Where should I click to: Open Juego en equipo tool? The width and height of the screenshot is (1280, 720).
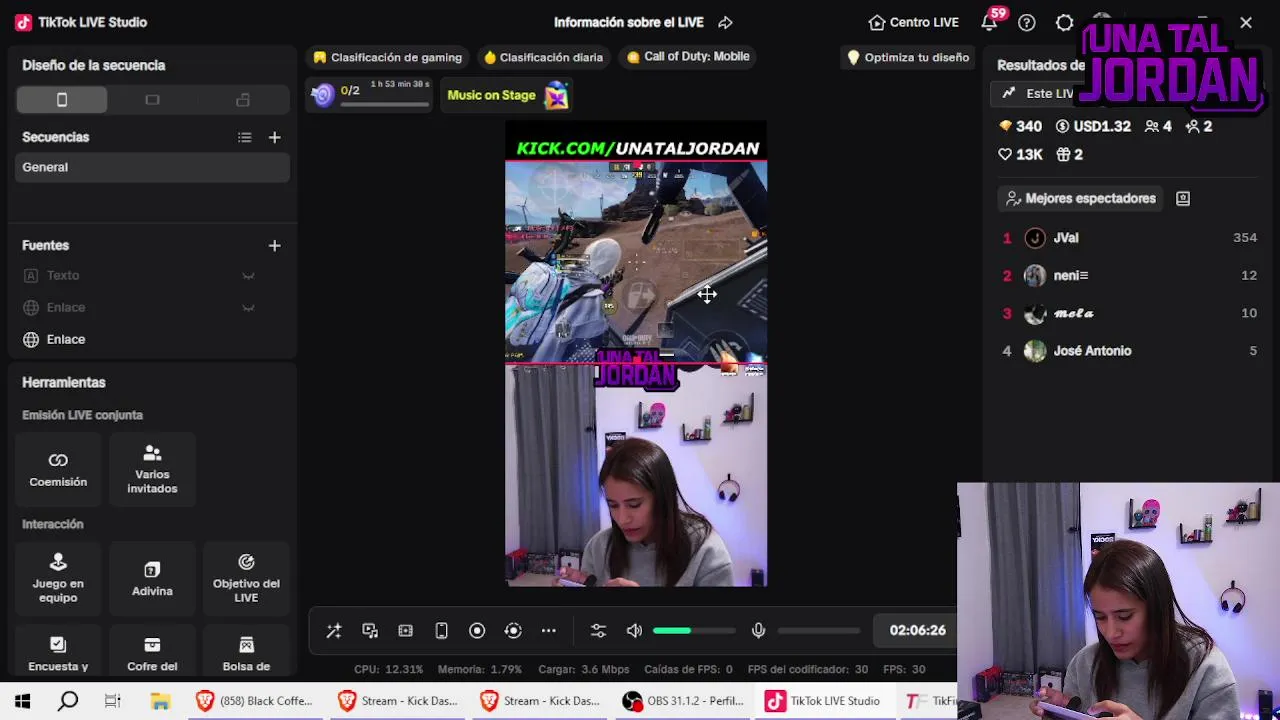(x=58, y=578)
